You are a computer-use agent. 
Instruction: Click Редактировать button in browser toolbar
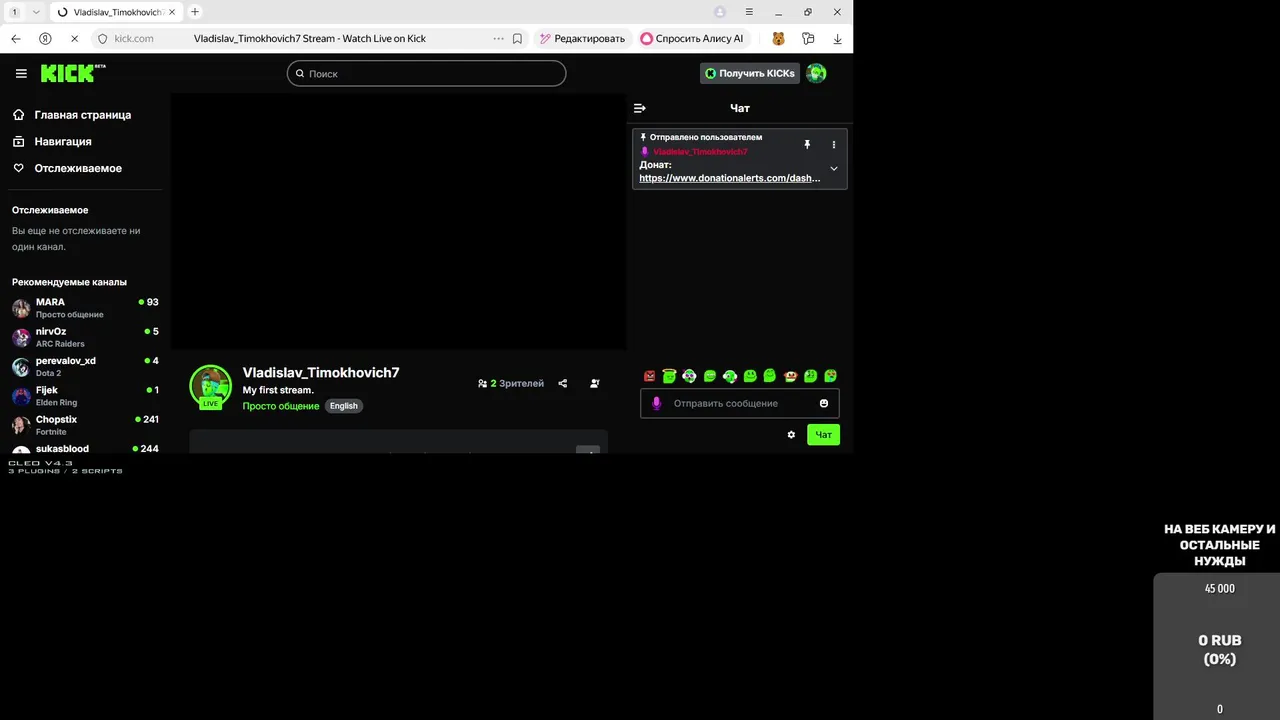(582, 38)
